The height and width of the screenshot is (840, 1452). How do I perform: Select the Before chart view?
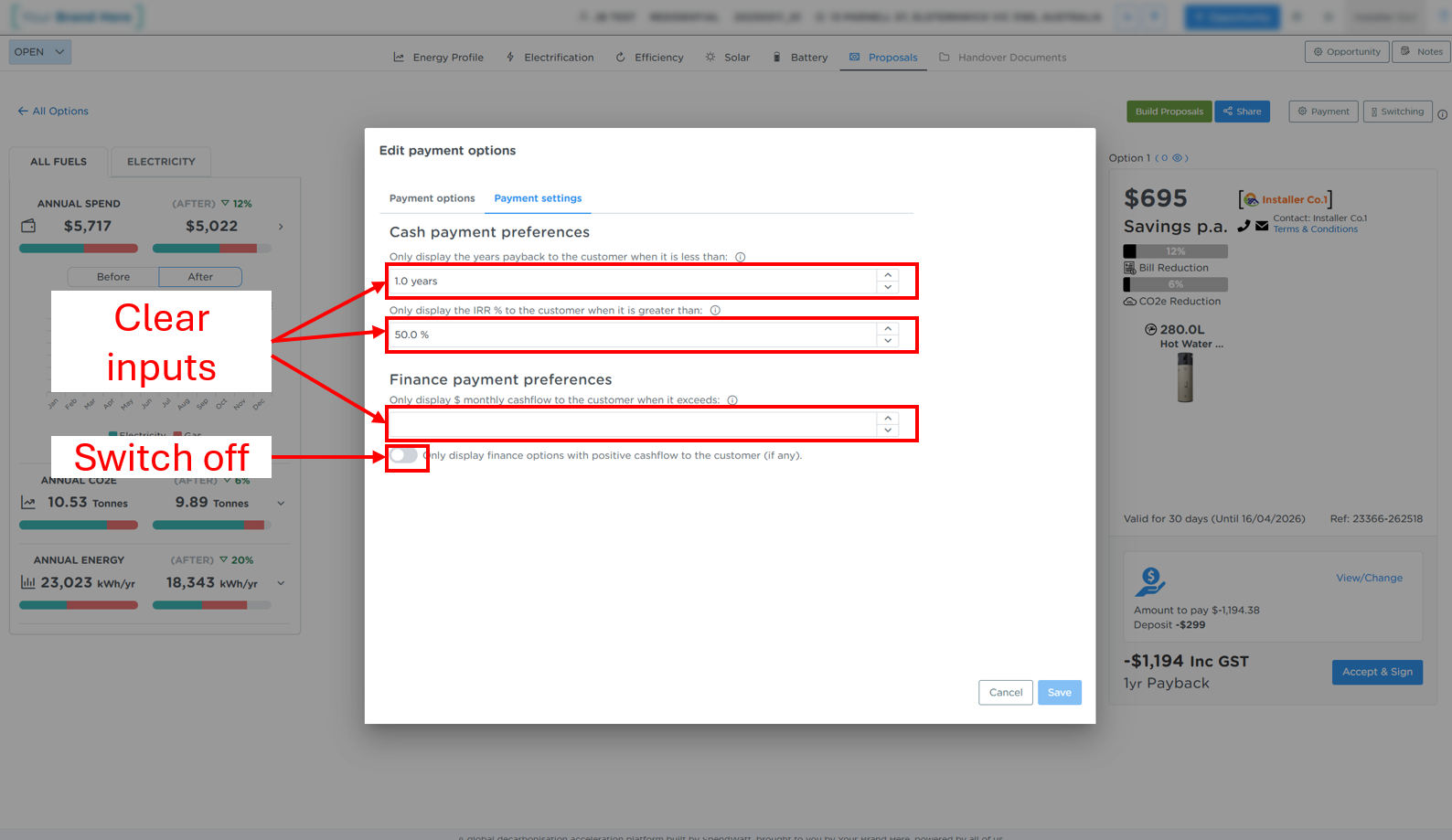click(x=113, y=277)
